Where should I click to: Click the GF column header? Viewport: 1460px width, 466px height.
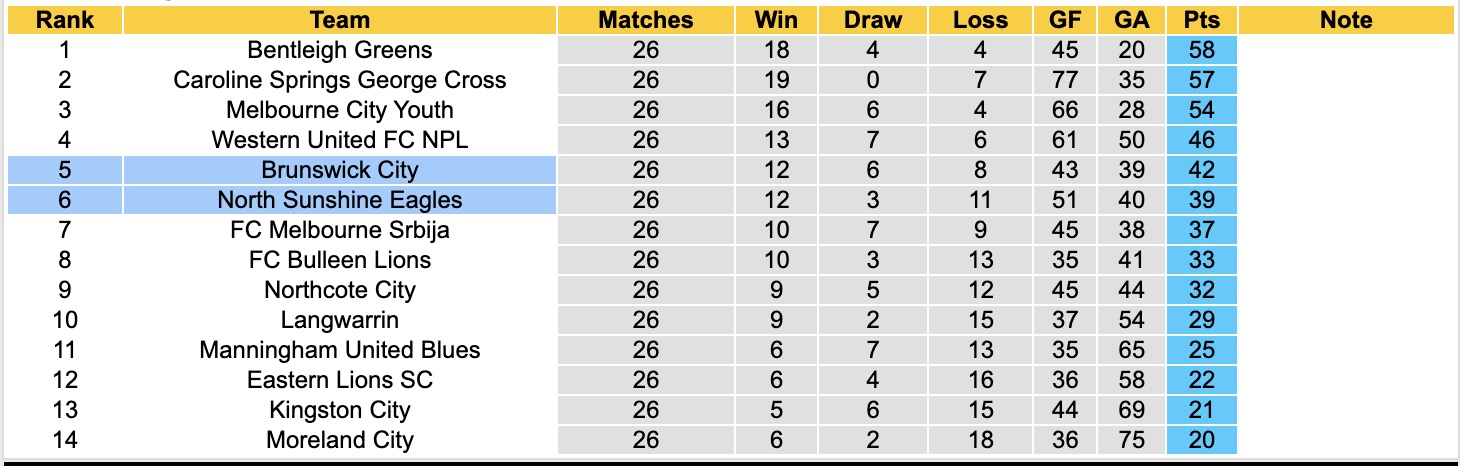pyautogui.click(x=1065, y=20)
